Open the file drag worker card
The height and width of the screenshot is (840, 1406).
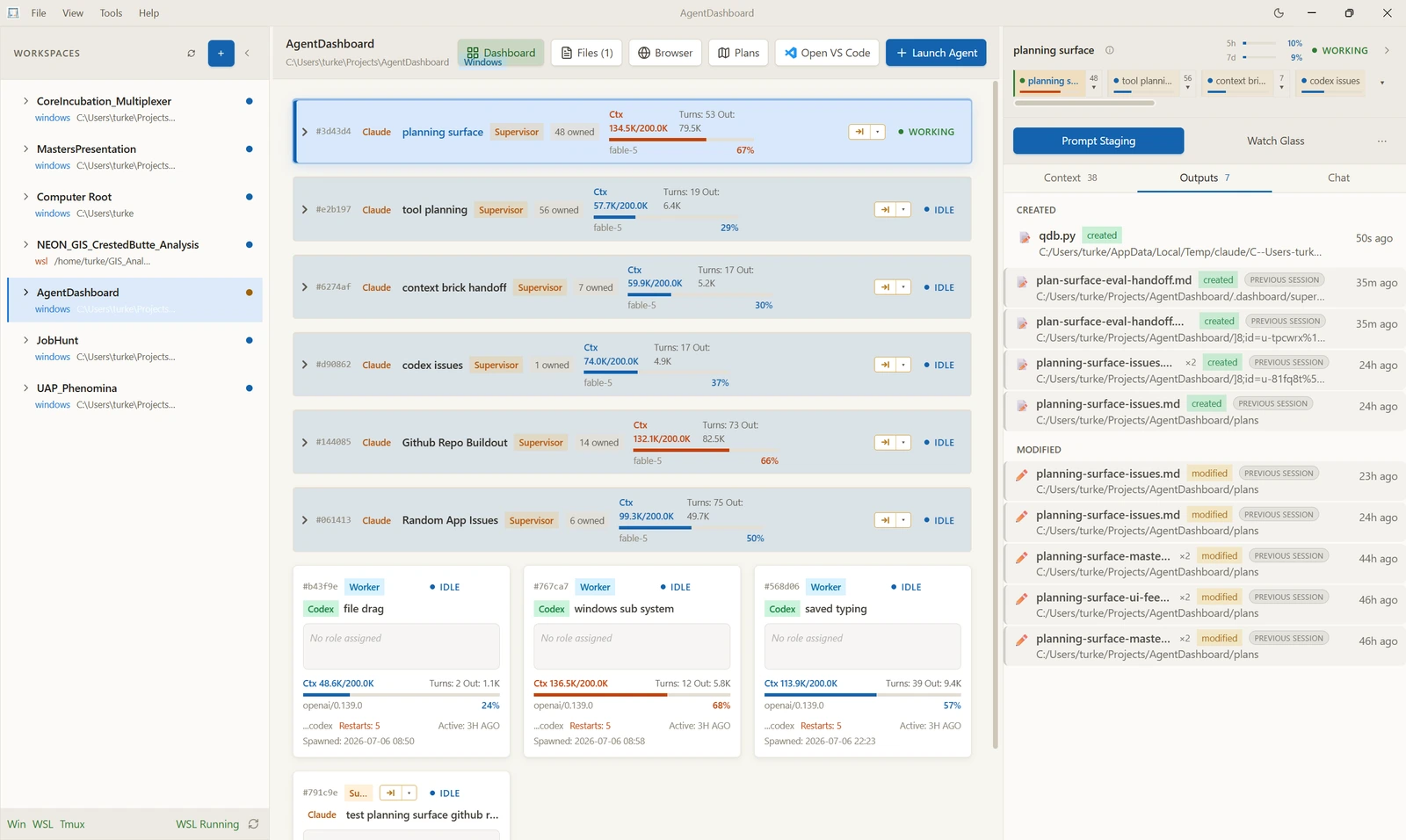402,662
